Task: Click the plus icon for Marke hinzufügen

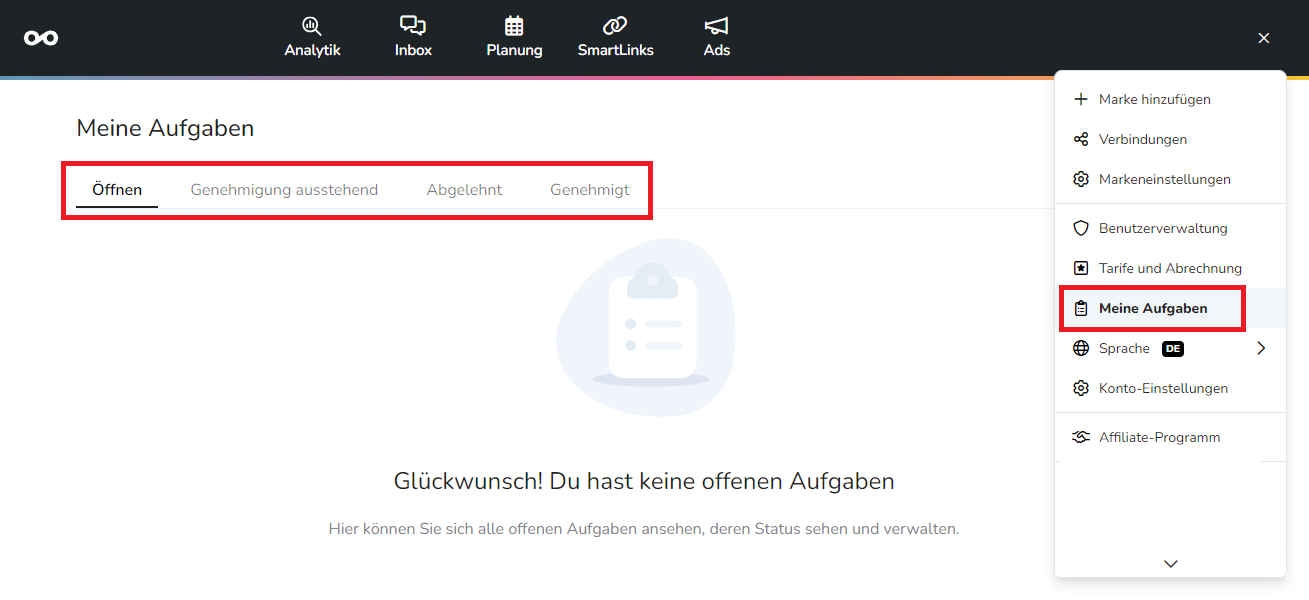Action: click(x=1080, y=99)
